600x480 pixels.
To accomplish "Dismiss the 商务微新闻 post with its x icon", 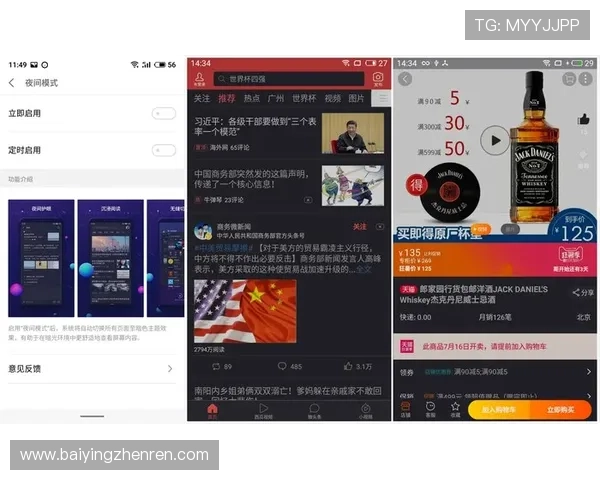I will point(380,227).
